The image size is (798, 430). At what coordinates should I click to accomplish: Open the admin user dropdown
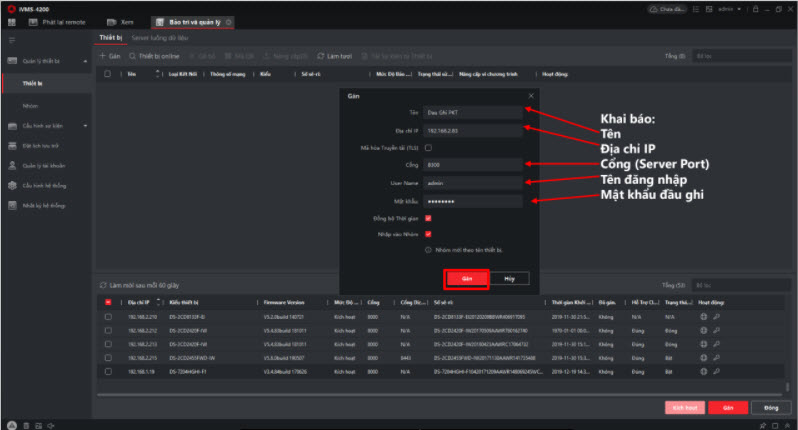pyautogui.click(x=739, y=7)
